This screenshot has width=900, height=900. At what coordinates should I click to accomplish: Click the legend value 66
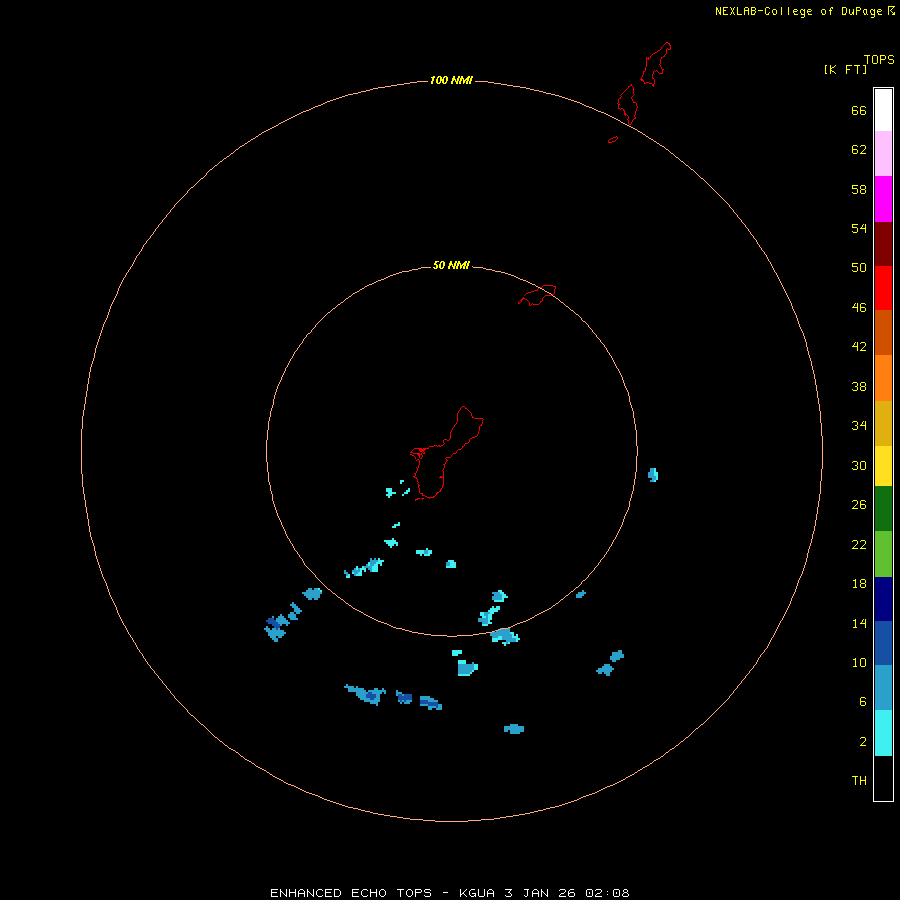859,110
